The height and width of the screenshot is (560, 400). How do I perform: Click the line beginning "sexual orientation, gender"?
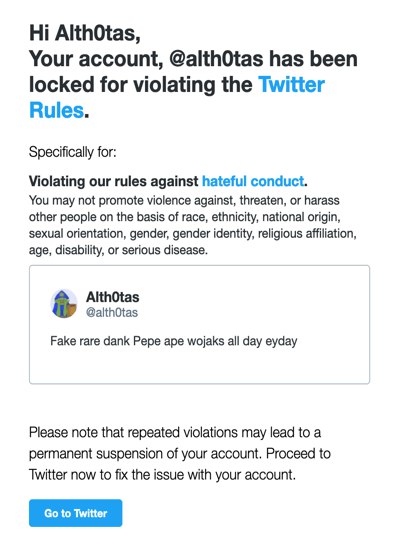pyautogui.click(x=192, y=234)
